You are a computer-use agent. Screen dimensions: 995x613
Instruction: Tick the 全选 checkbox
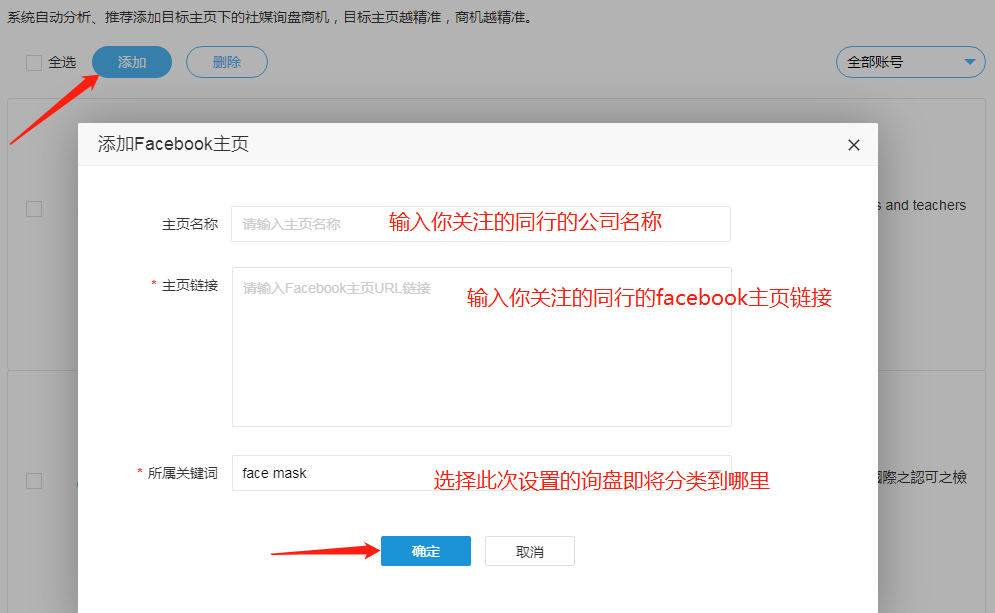34,62
